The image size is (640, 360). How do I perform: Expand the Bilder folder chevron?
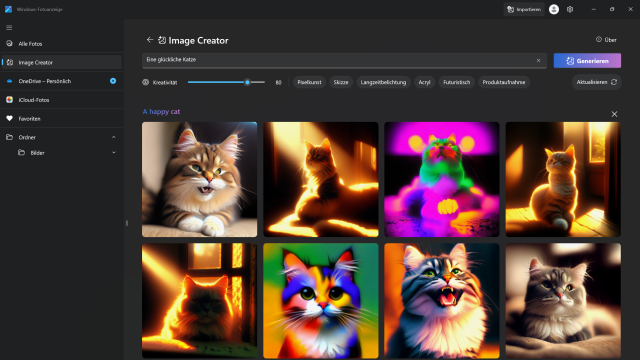click(113, 153)
